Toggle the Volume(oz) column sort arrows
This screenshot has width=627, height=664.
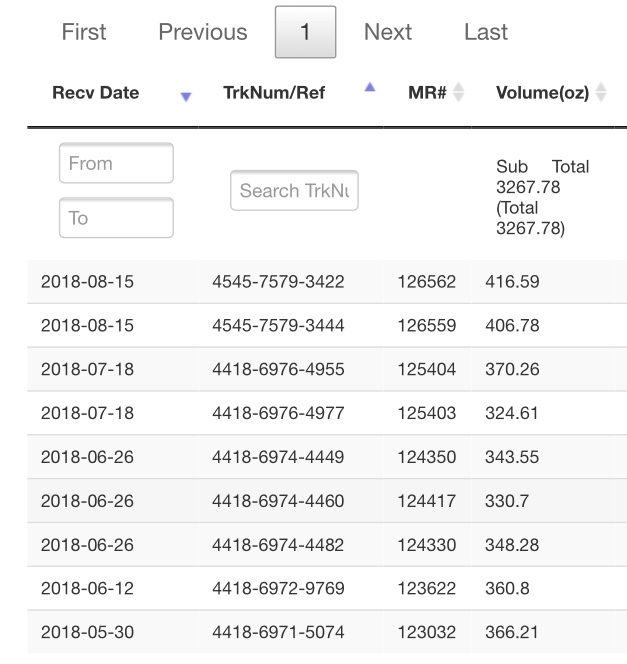[601, 92]
